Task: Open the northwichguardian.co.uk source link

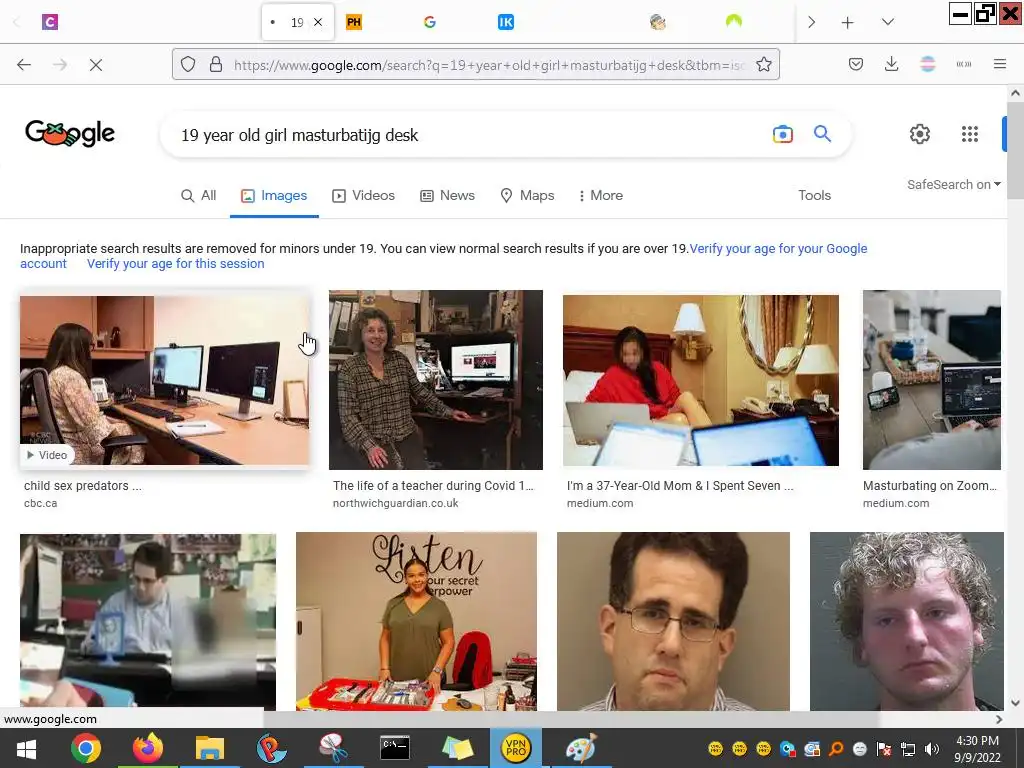Action: 396,504
